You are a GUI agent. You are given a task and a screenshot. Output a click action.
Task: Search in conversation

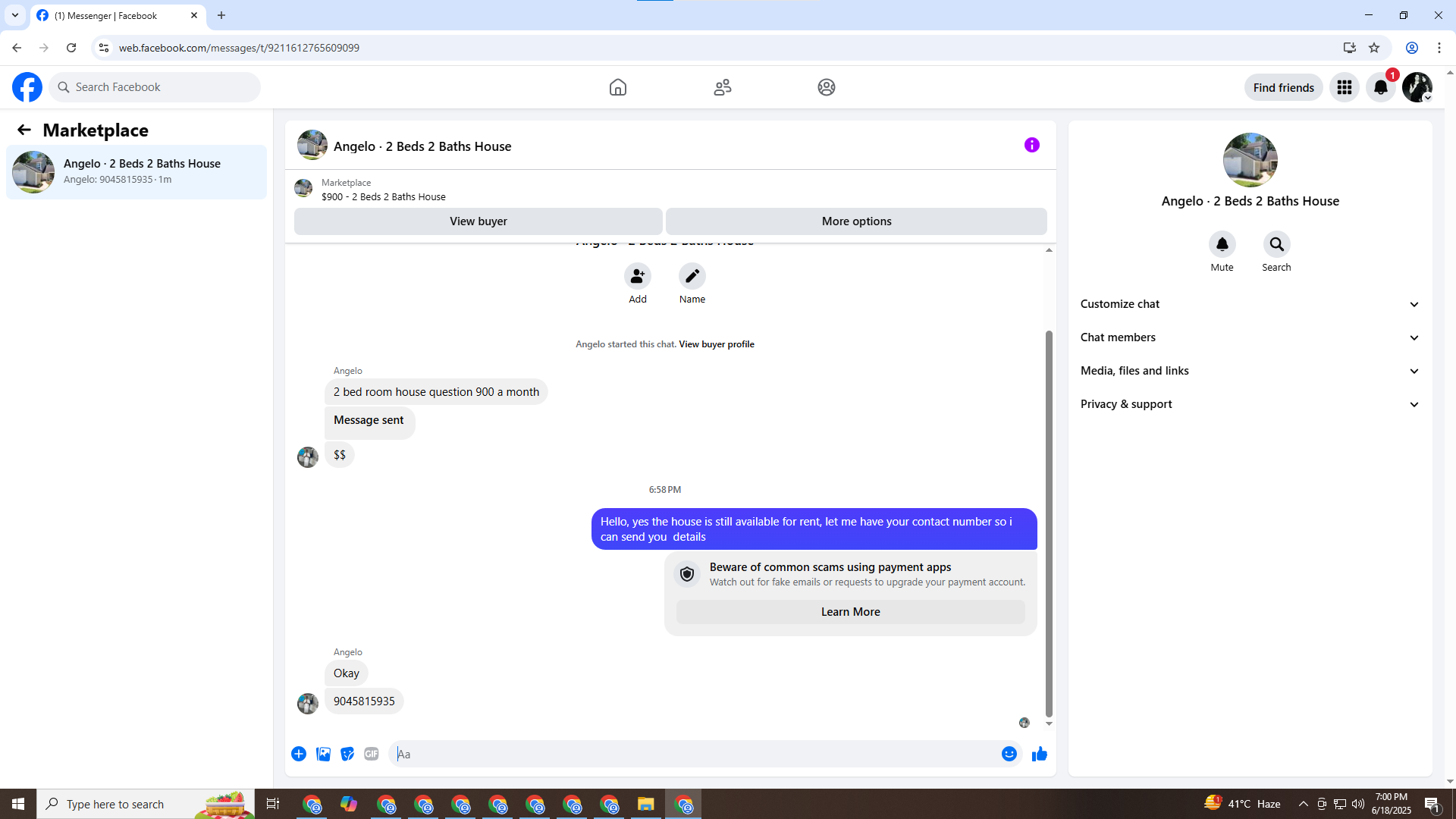pyautogui.click(x=1277, y=244)
